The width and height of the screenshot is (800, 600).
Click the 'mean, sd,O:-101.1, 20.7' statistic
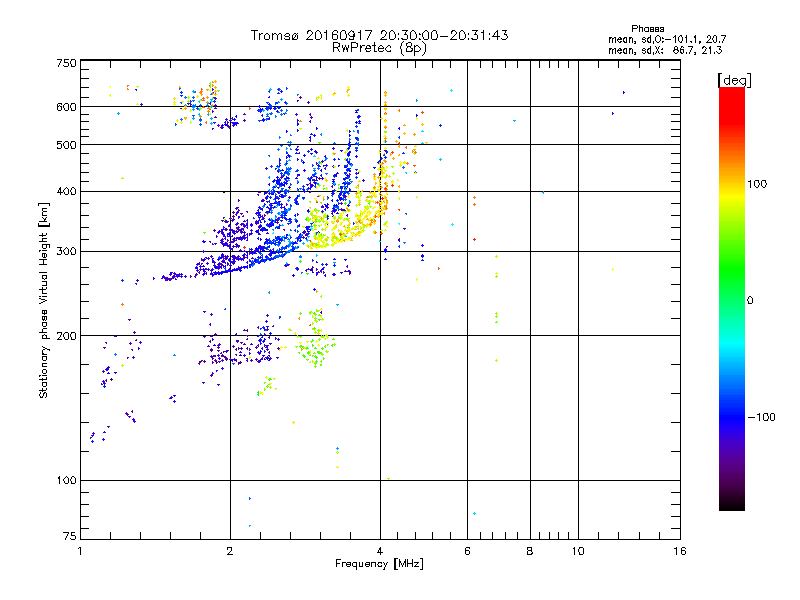point(667,39)
